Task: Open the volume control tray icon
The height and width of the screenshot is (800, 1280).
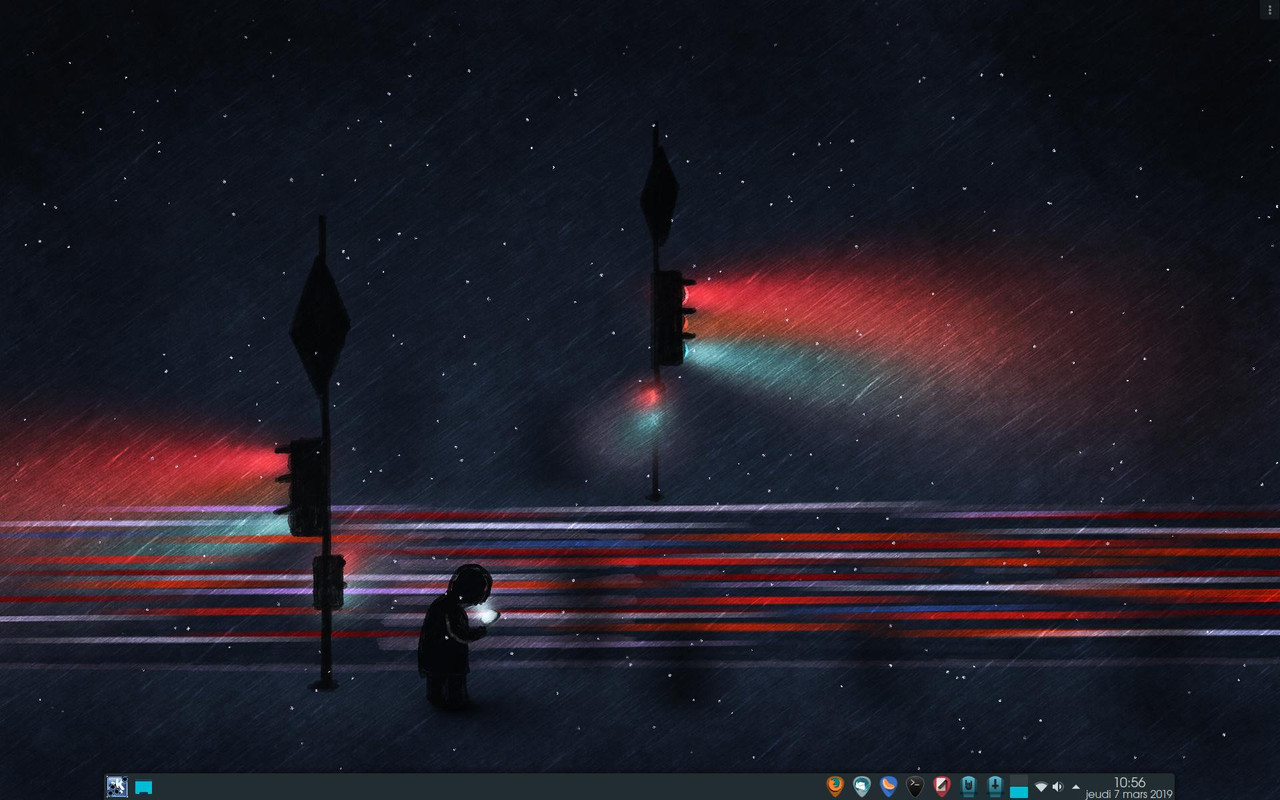Action: coord(1058,787)
